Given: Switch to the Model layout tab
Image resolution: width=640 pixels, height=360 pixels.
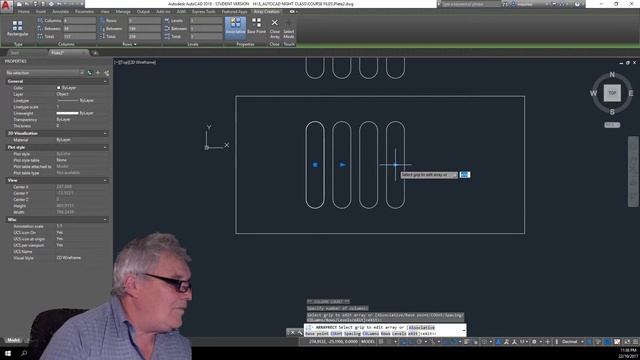Looking at the screenshot, I should [13, 340].
